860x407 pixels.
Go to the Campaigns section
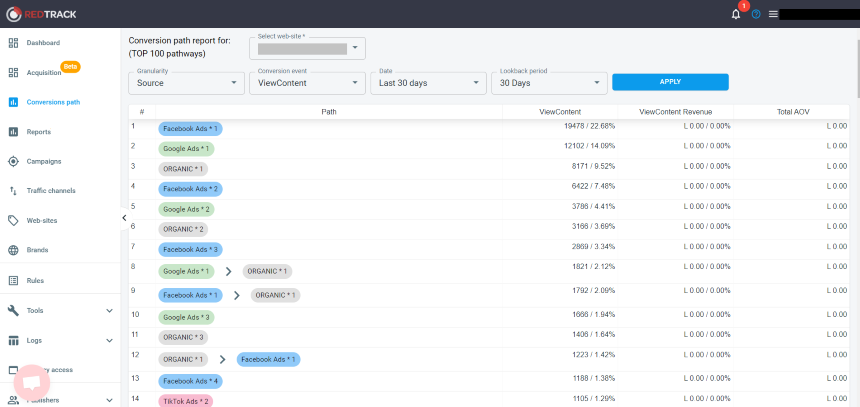44,162
